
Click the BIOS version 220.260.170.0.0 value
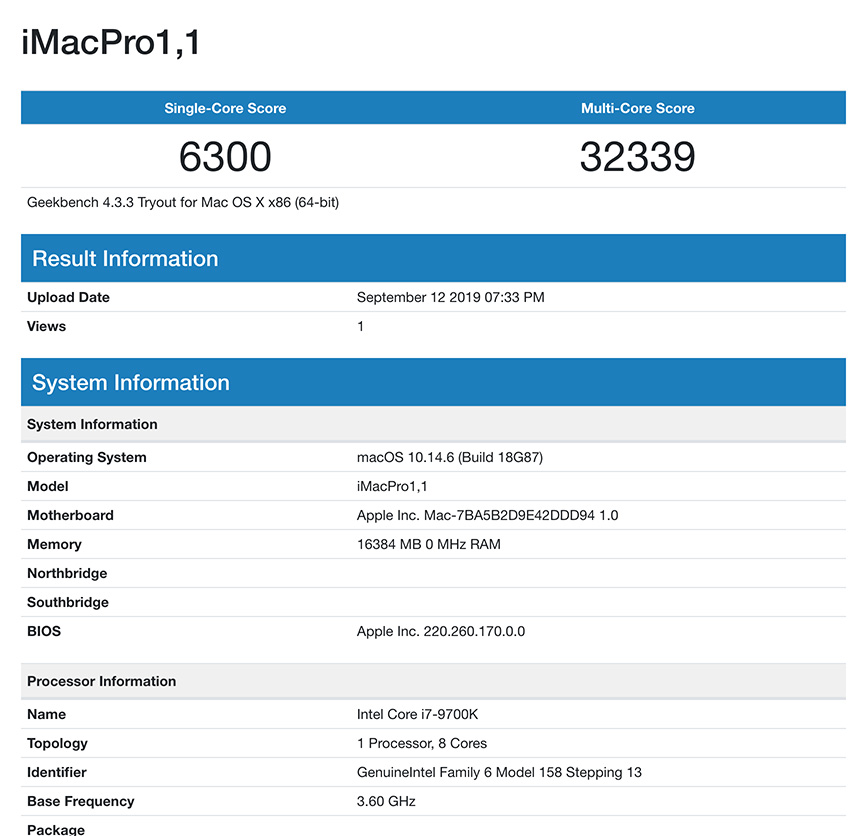tap(440, 631)
